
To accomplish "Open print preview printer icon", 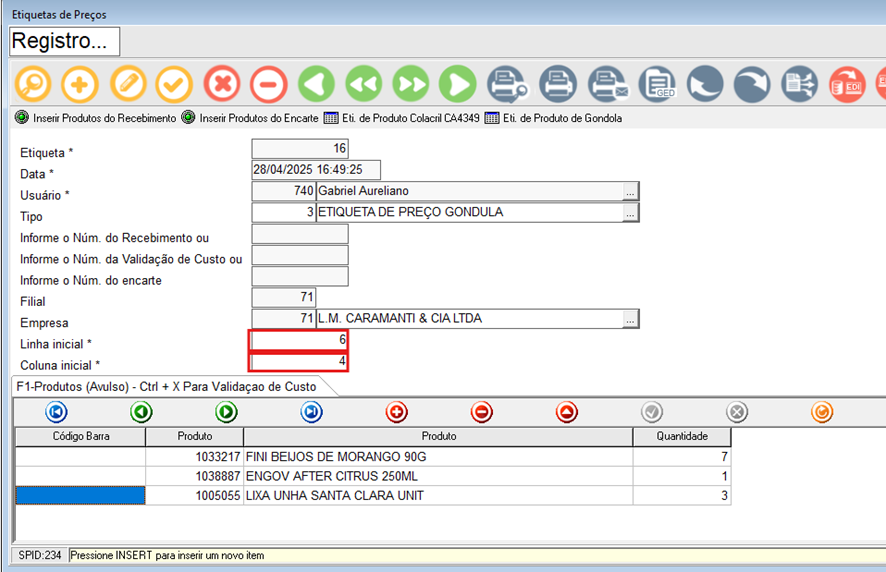I will [507, 84].
